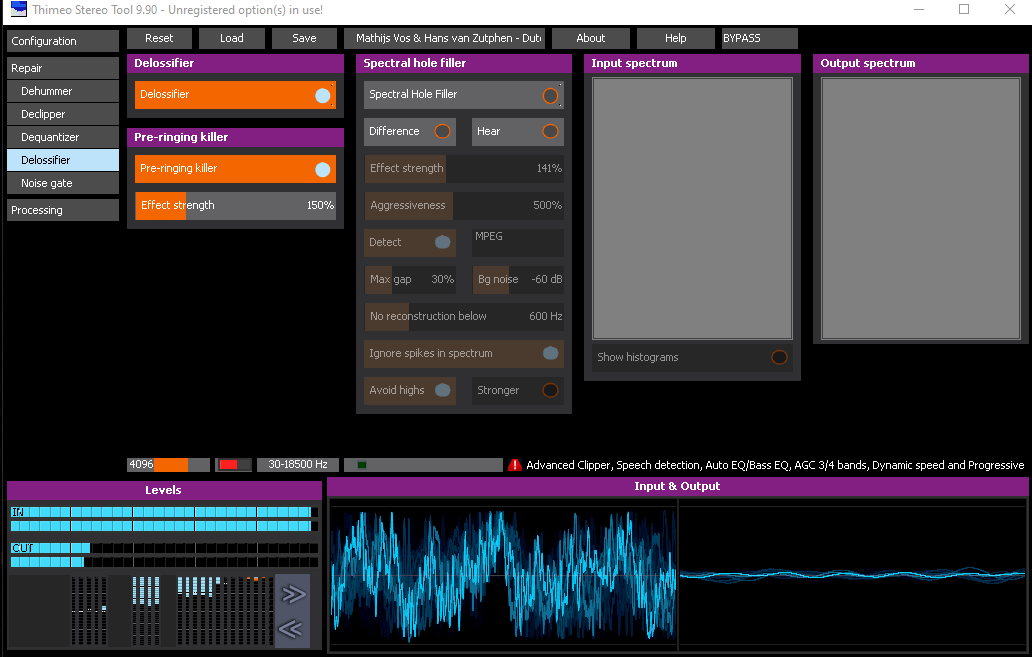Click the 'Pre-ringing killer' panel header
The image size is (1032, 657).
(236, 137)
